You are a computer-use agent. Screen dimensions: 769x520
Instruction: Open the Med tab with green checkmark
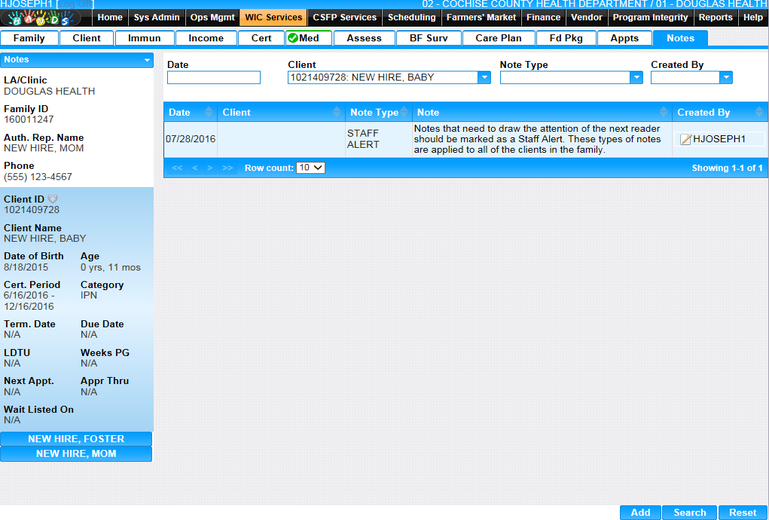pos(309,38)
